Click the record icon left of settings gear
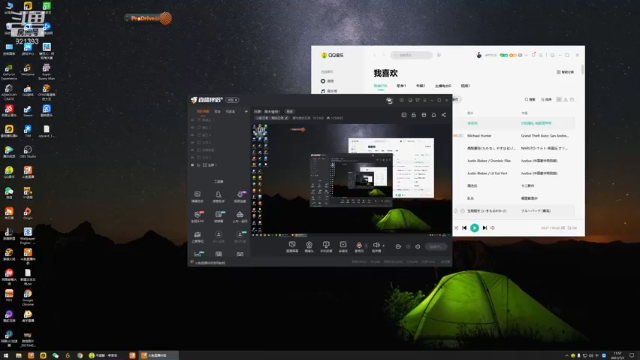This screenshot has height=360, width=640. tap(398, 247)
